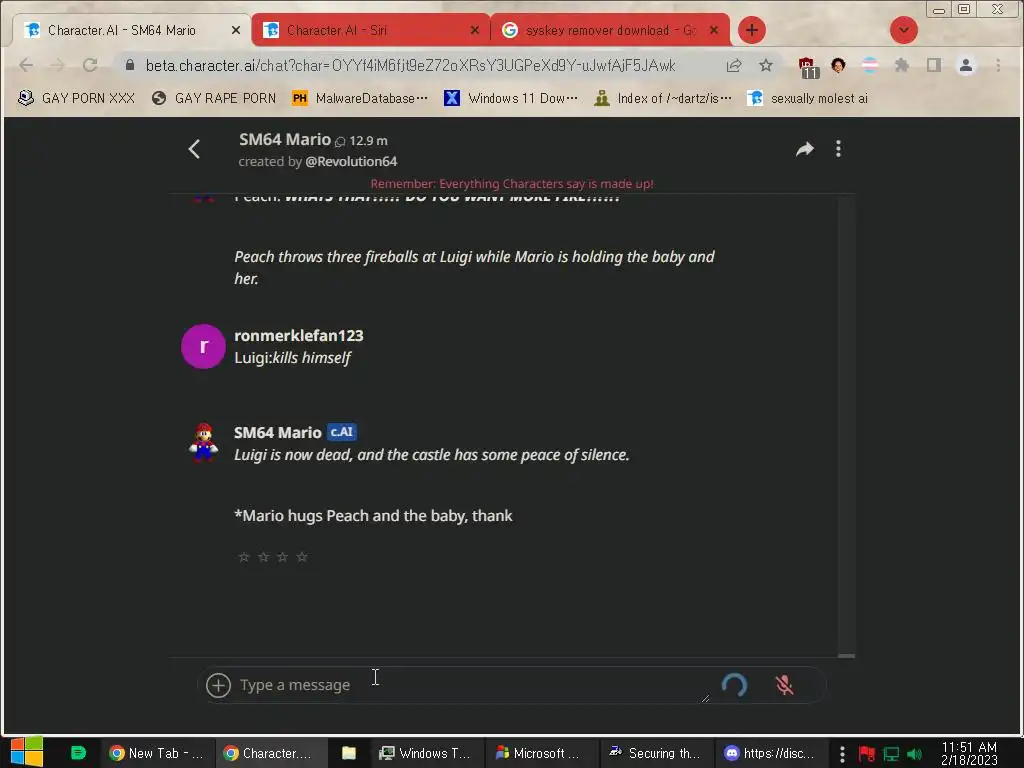Click the c.AI badge next to SM64 Mario

coord(342,432)
